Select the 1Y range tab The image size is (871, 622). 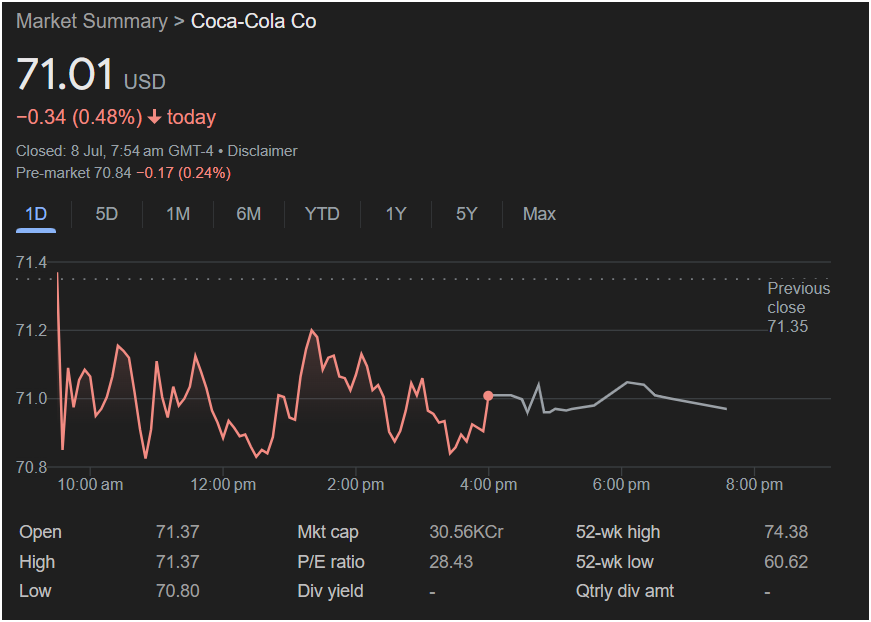pyautogui.click(x=396, y=214)
